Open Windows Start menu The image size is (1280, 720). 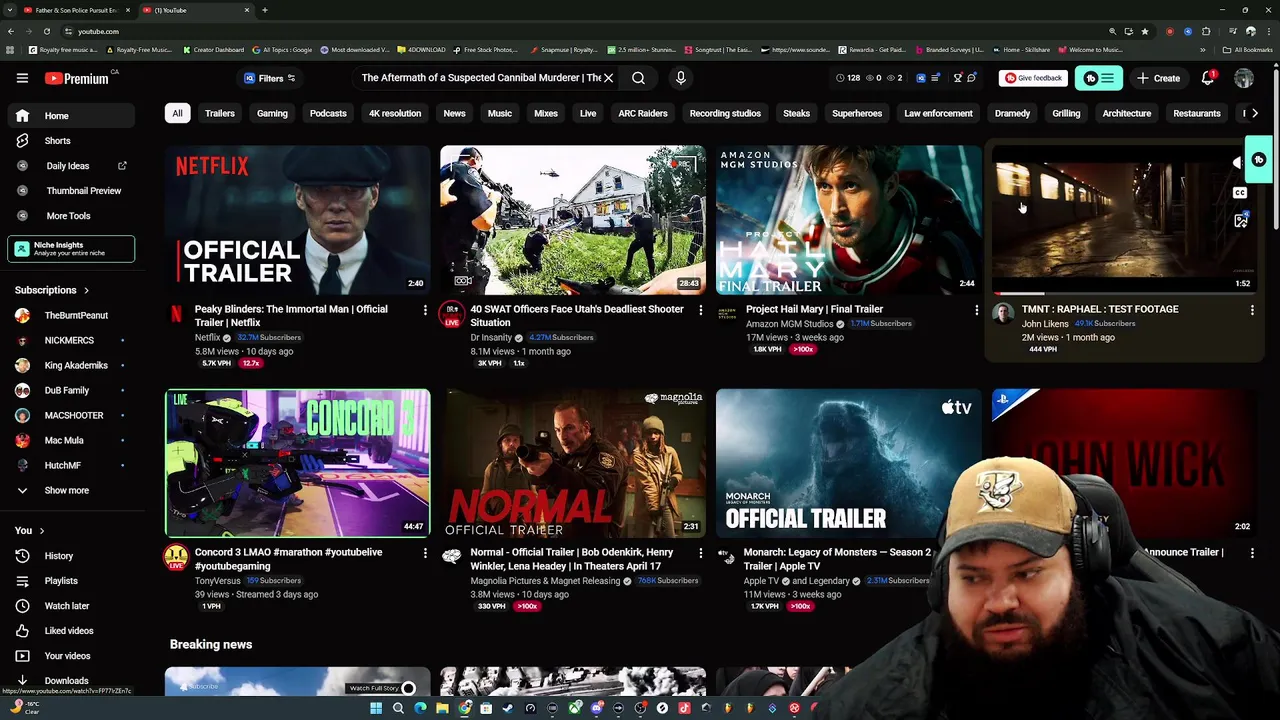point(376,708)
